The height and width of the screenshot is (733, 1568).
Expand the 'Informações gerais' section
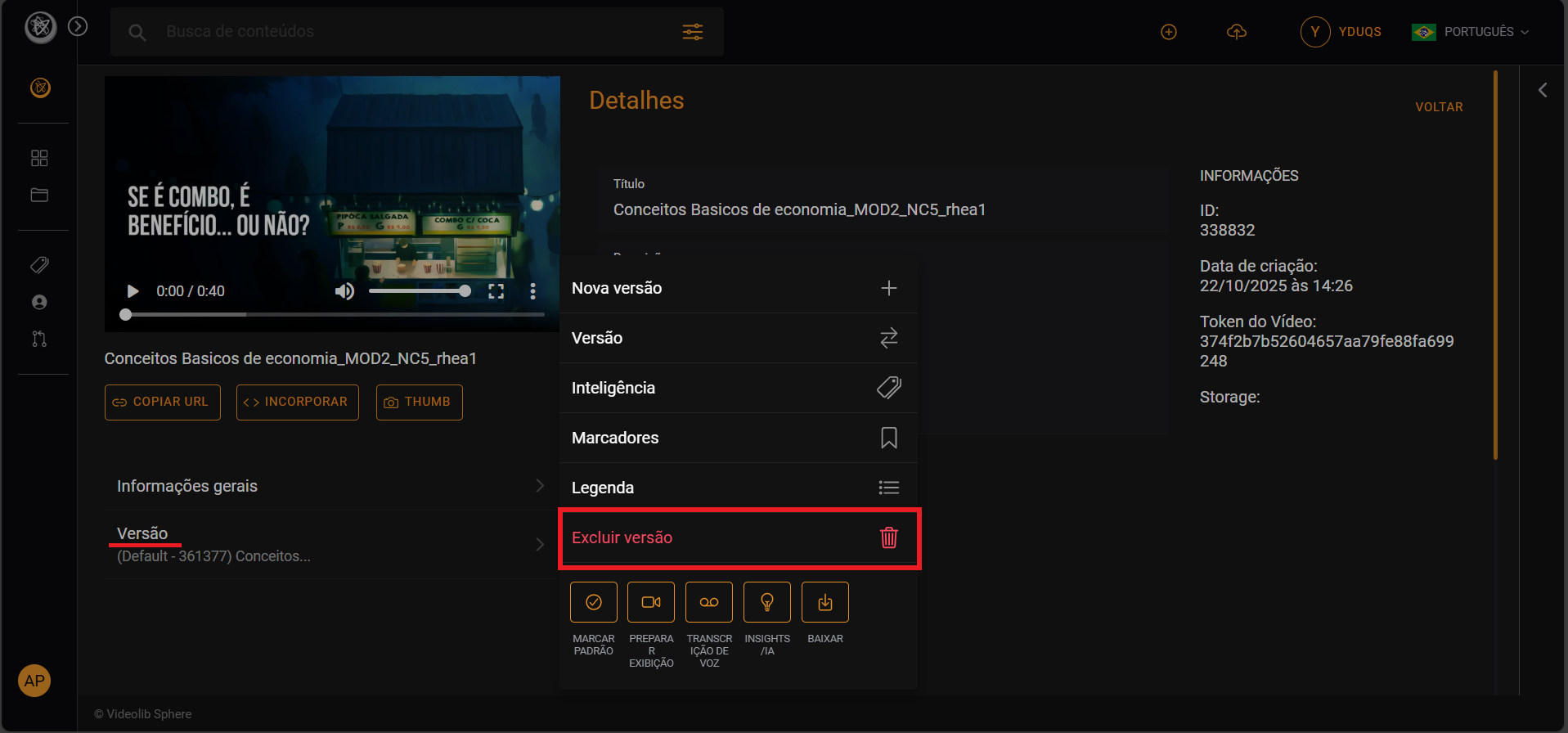point(331,486)
